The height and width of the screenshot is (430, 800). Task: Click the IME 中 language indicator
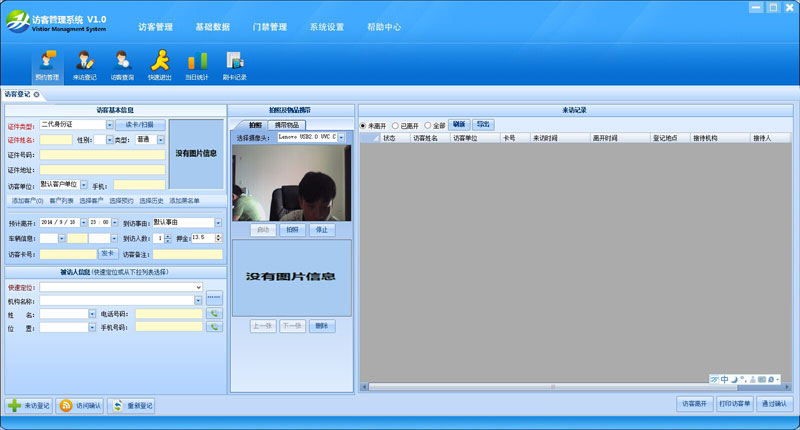click(x=724, y=380)
